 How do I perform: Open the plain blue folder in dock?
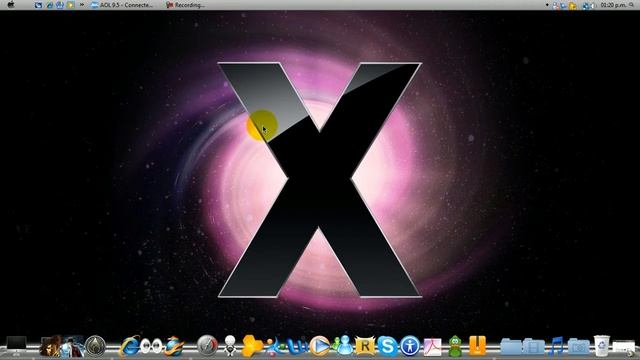[x=511, y=347]
